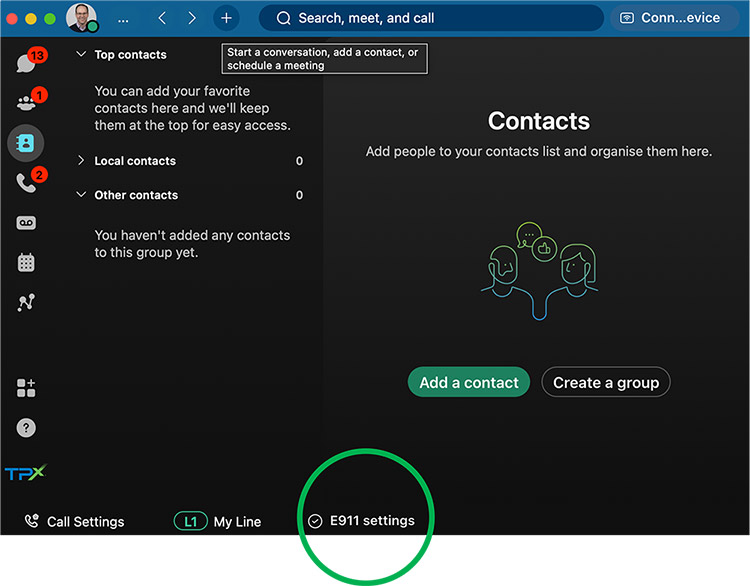The height and width of the screenshot is (586, 750).
Task: Open the Voicemail icon in sidebar
Action: click(26, 223)
